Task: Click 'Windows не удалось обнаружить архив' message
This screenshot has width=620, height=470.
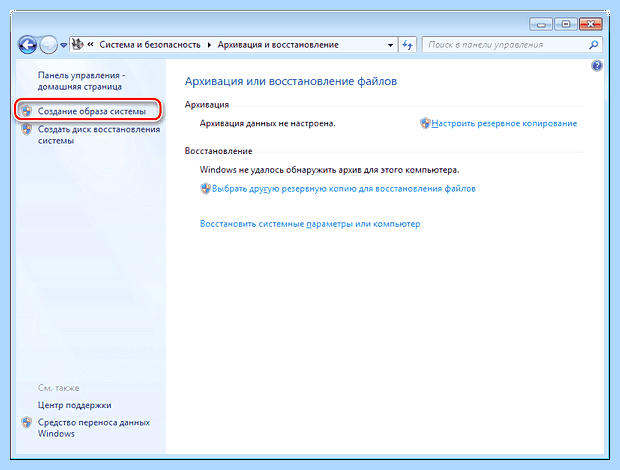Action: 329,170
